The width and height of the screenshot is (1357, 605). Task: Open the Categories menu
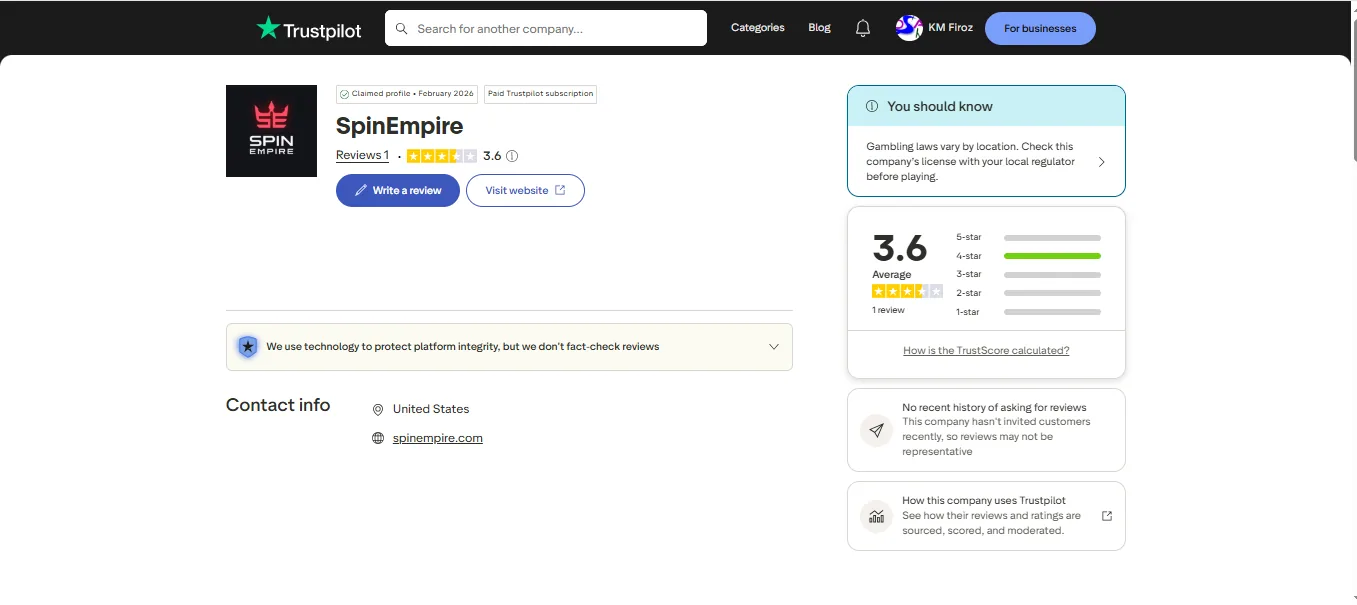click(757, 28)
